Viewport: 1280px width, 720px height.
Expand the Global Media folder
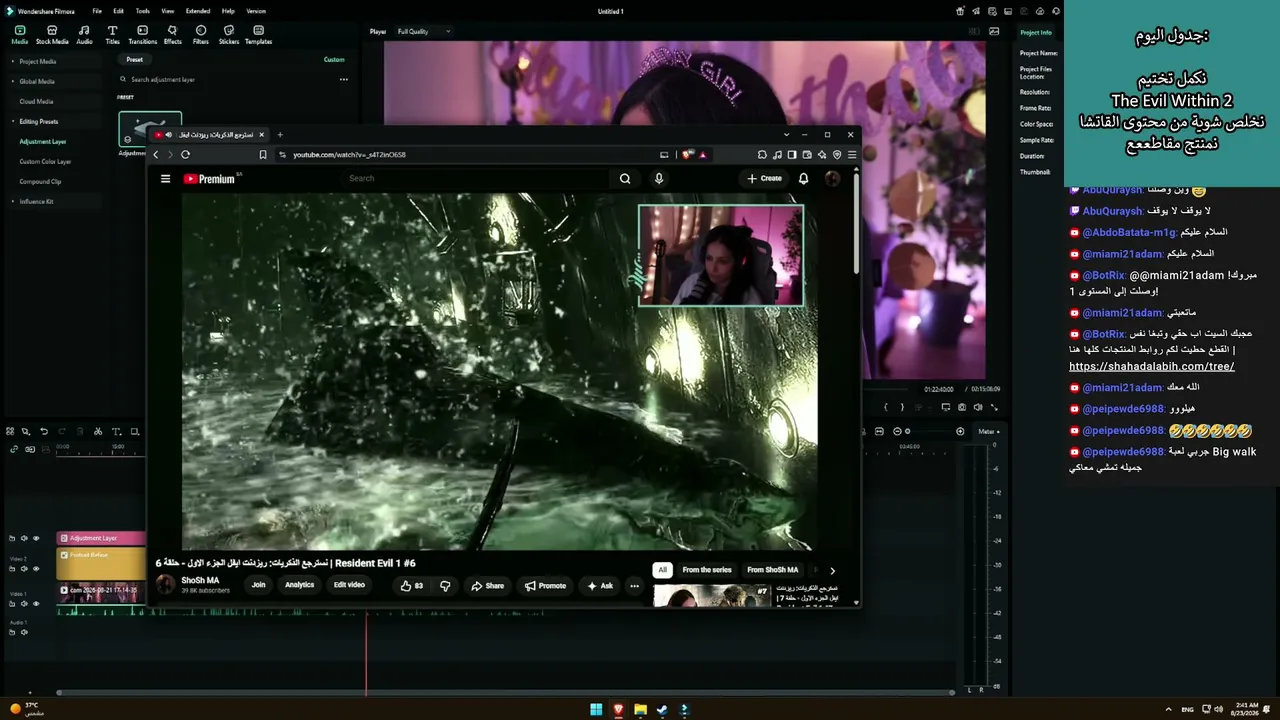(12, 81)
